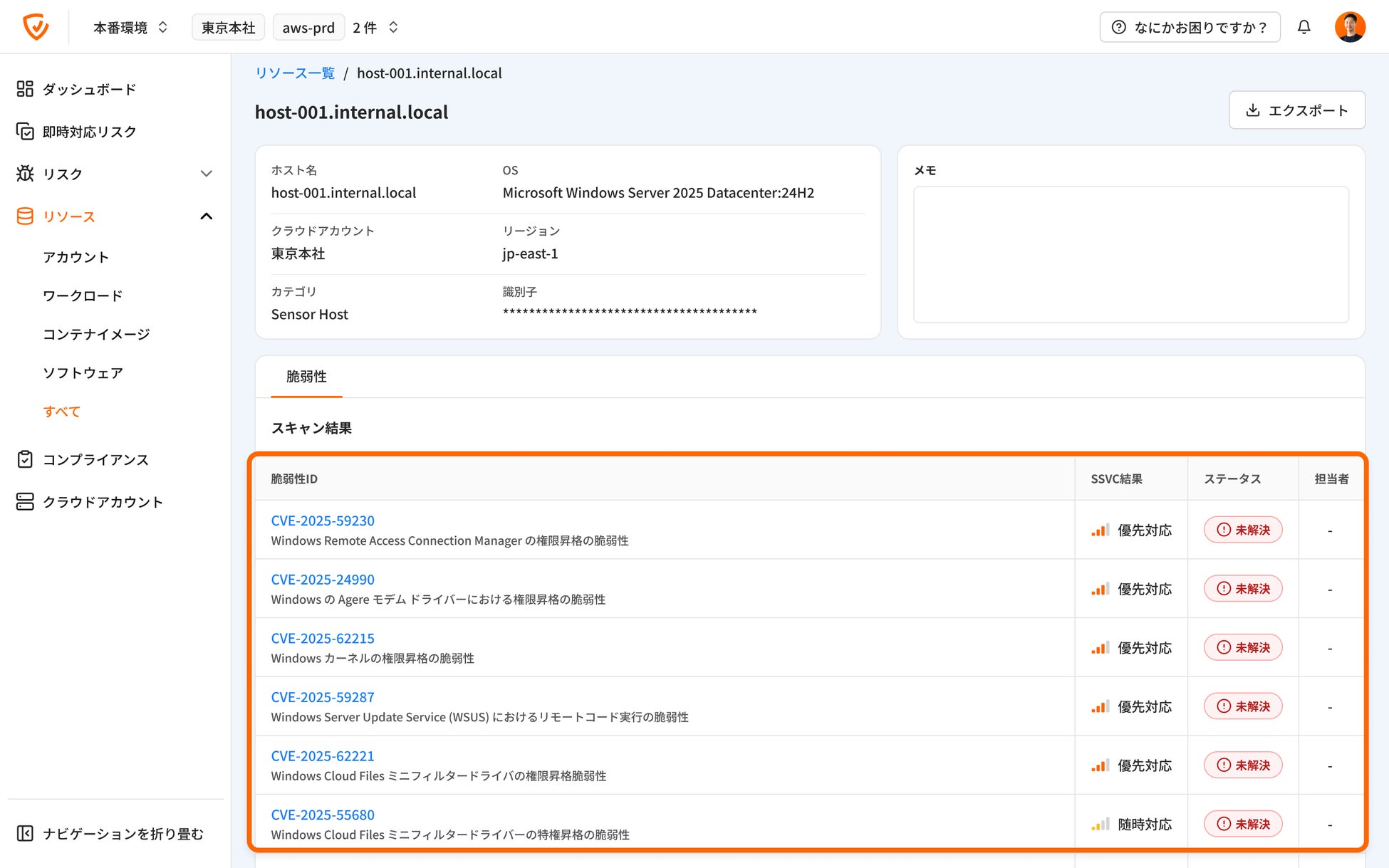
Task: Open 即時対応リスク in sidebar
Action: [x=88, y=132]
